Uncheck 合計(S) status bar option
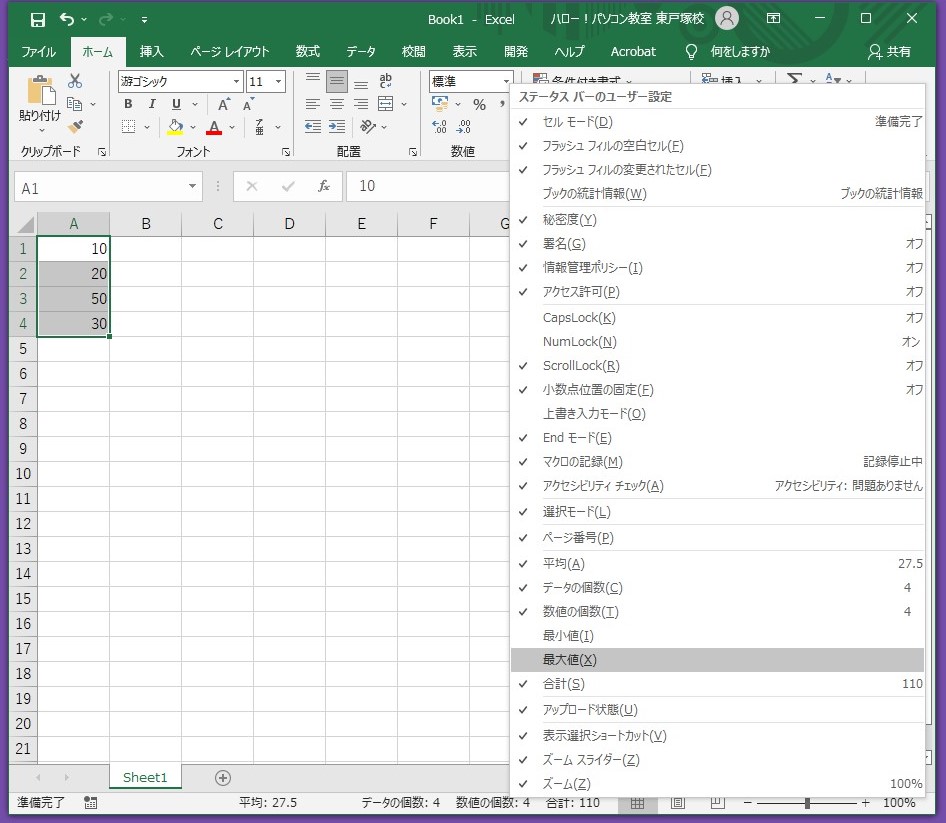 pyautogui.click(x=717, y=684)
